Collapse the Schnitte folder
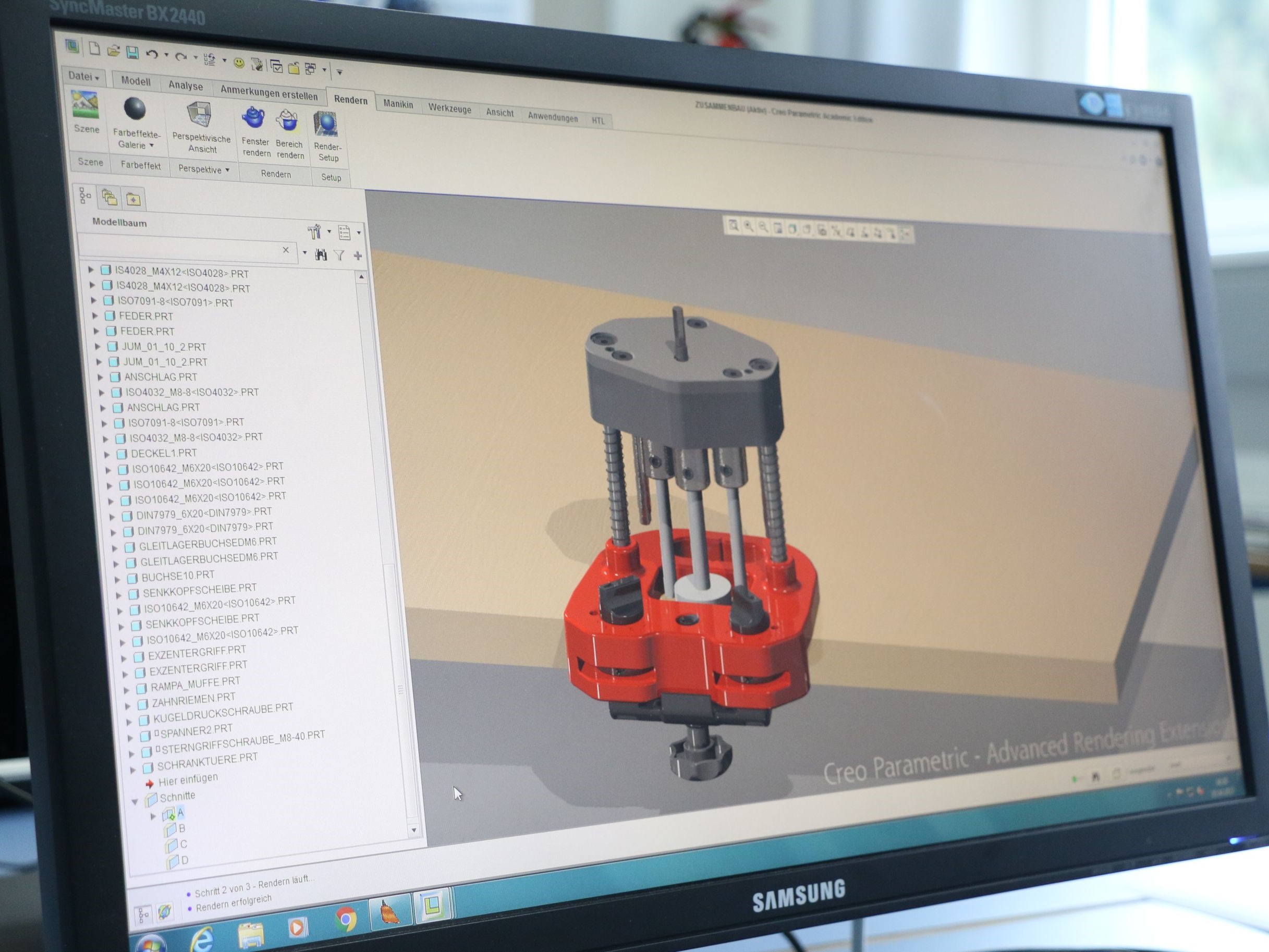Image resolution: width=1269 pixels, height=952 pixels. (x=136, y=802)
